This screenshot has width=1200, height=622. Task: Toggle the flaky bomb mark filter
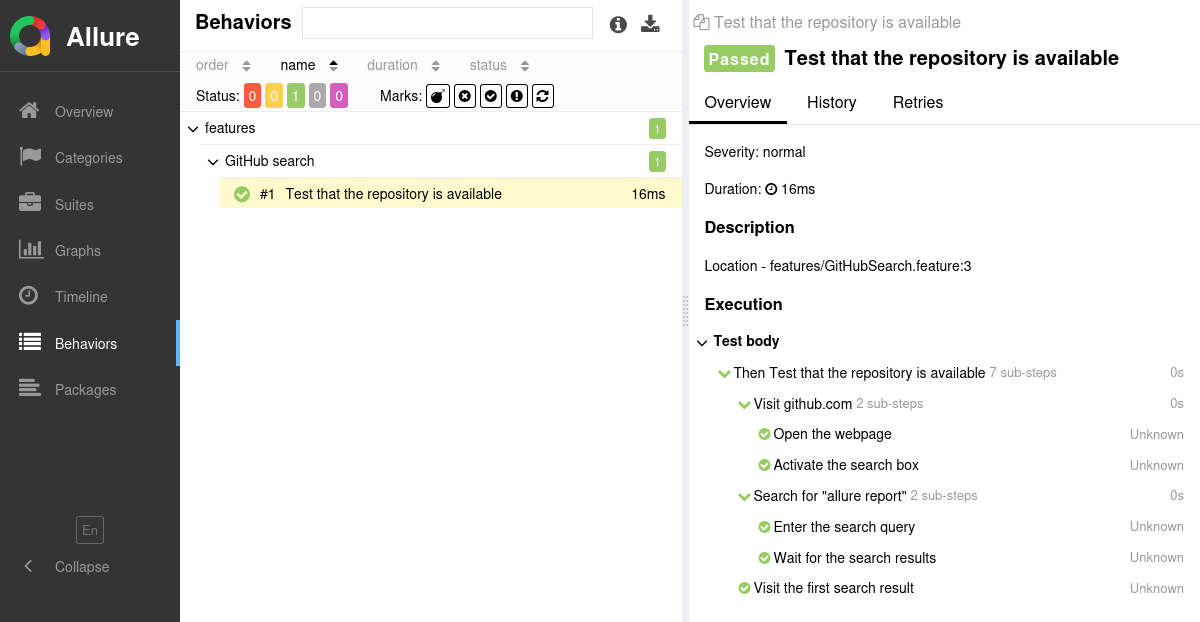click(438, 96)
